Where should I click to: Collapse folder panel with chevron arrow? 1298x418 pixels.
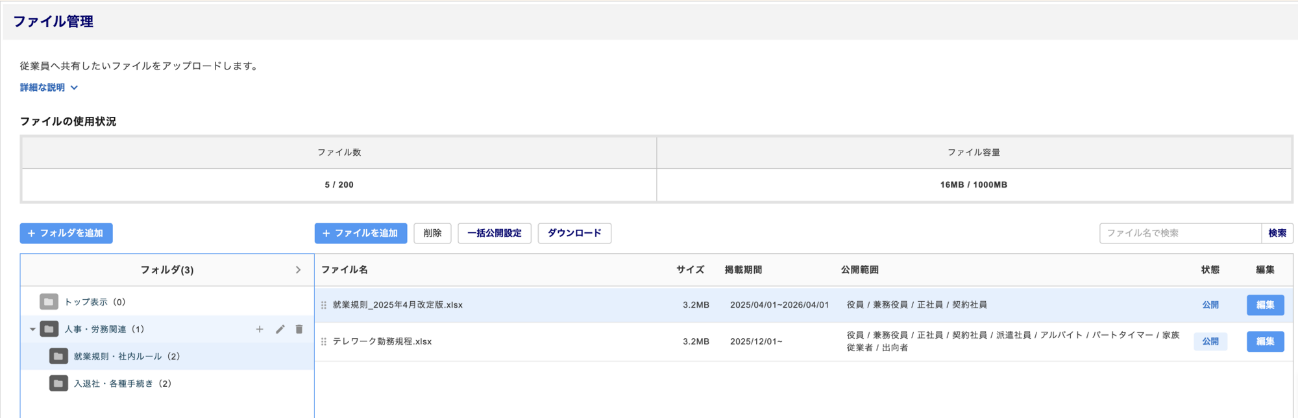click(x=298, y=270)
